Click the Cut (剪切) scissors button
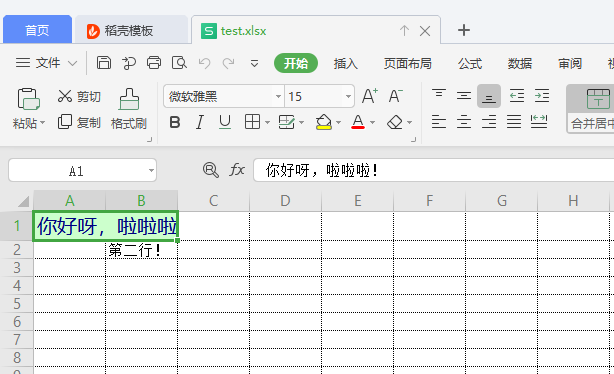Viewport: 614px width, 374px height. 79,96
